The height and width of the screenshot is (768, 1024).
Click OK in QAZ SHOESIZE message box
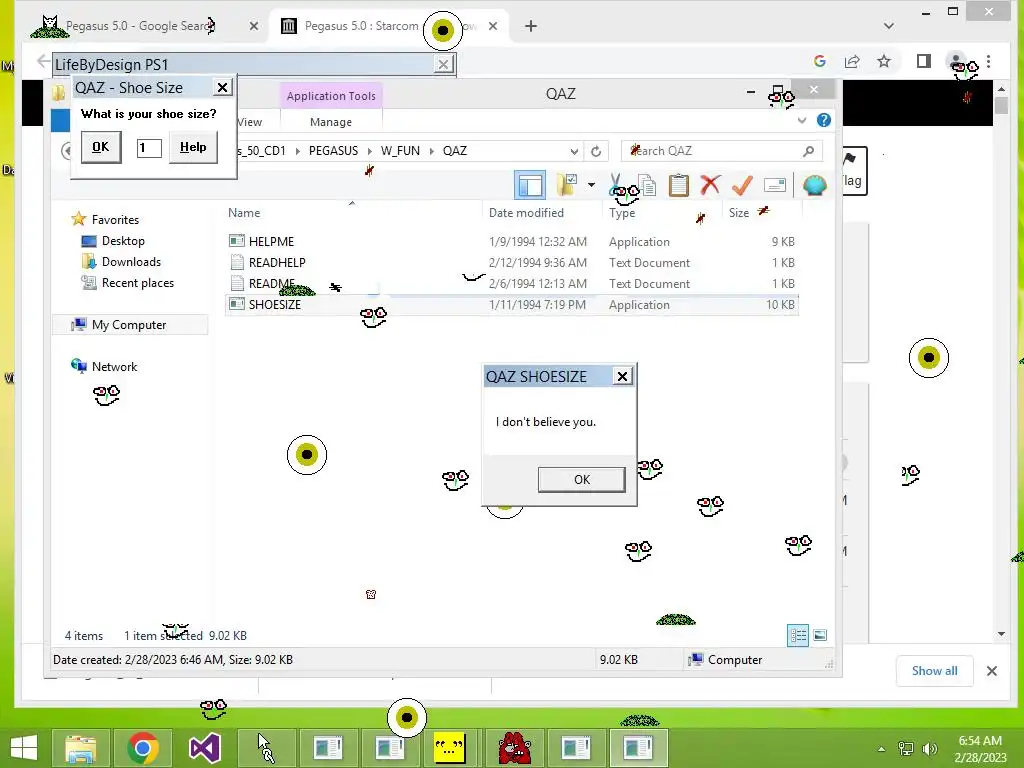click(x=581, y=480)
